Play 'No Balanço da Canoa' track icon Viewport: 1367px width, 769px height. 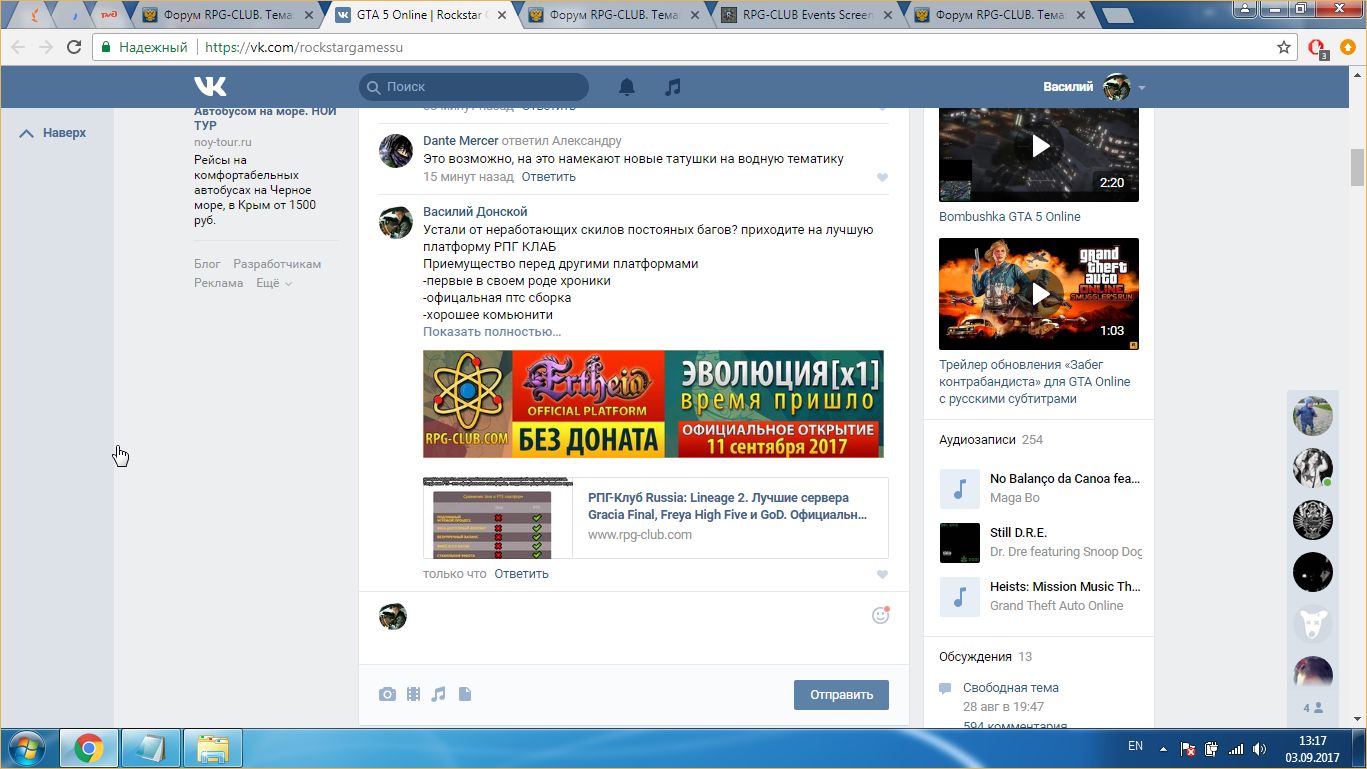959,489
